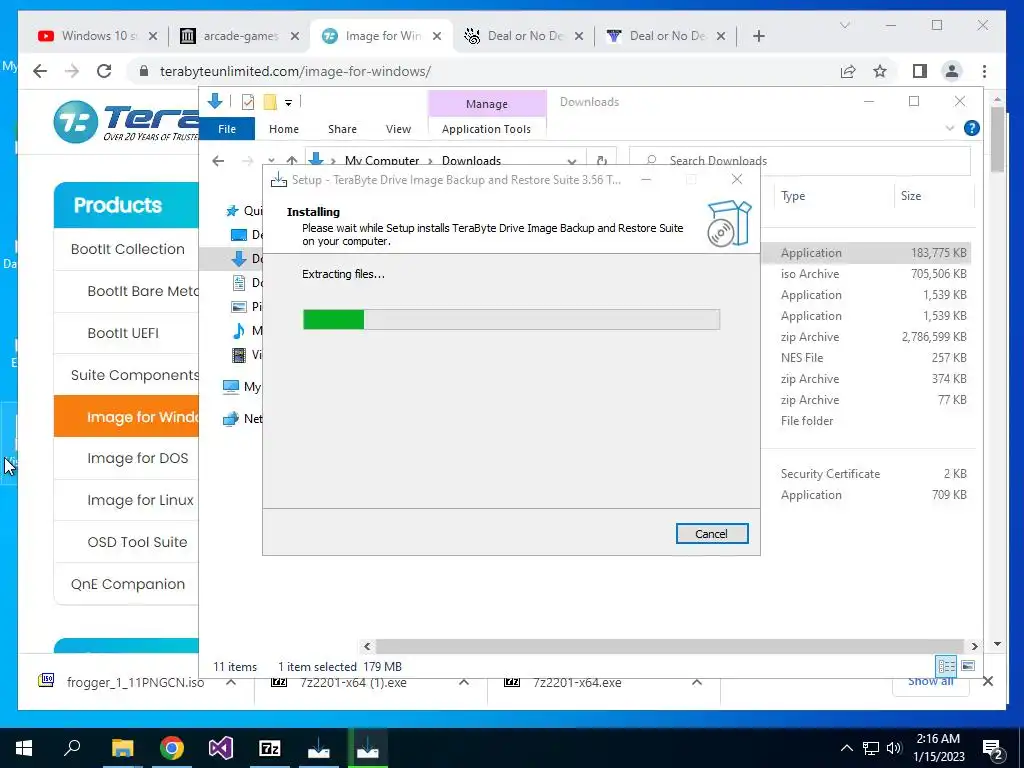1024x768 pixels.
Task: Select Quick access star in navigation pane
Action: [232, 211]
